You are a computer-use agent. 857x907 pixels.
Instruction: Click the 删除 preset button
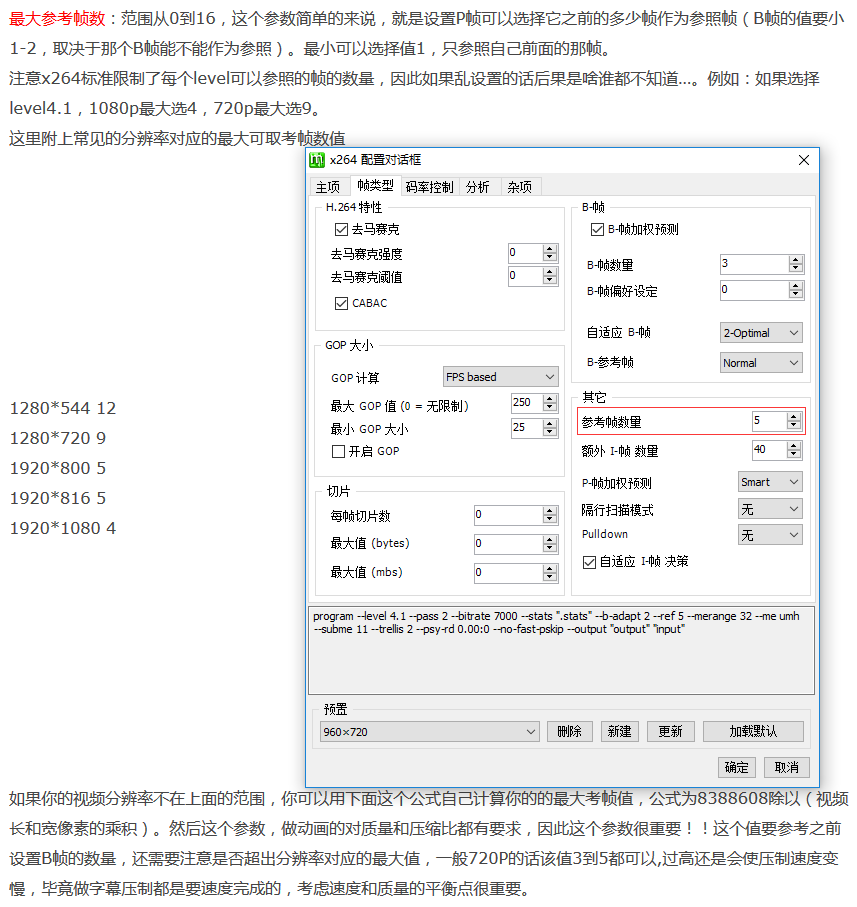tap(570, 731)
